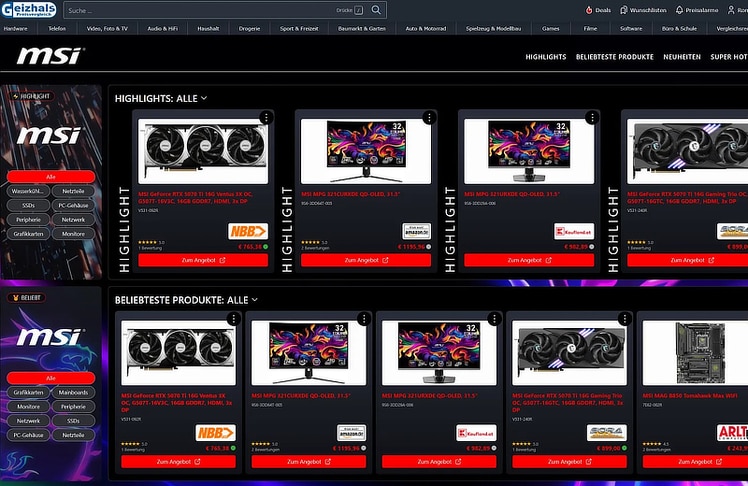Expand the Highlights: Alle dropdown

pyautogui.click(x=161, y=98)
